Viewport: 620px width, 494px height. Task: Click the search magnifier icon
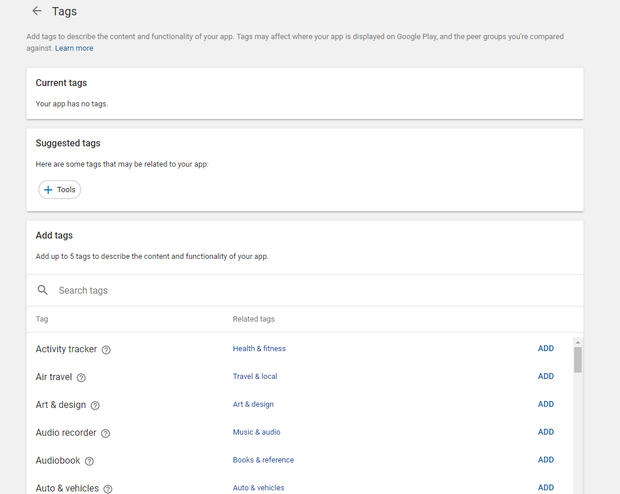(x=42, y=290)
